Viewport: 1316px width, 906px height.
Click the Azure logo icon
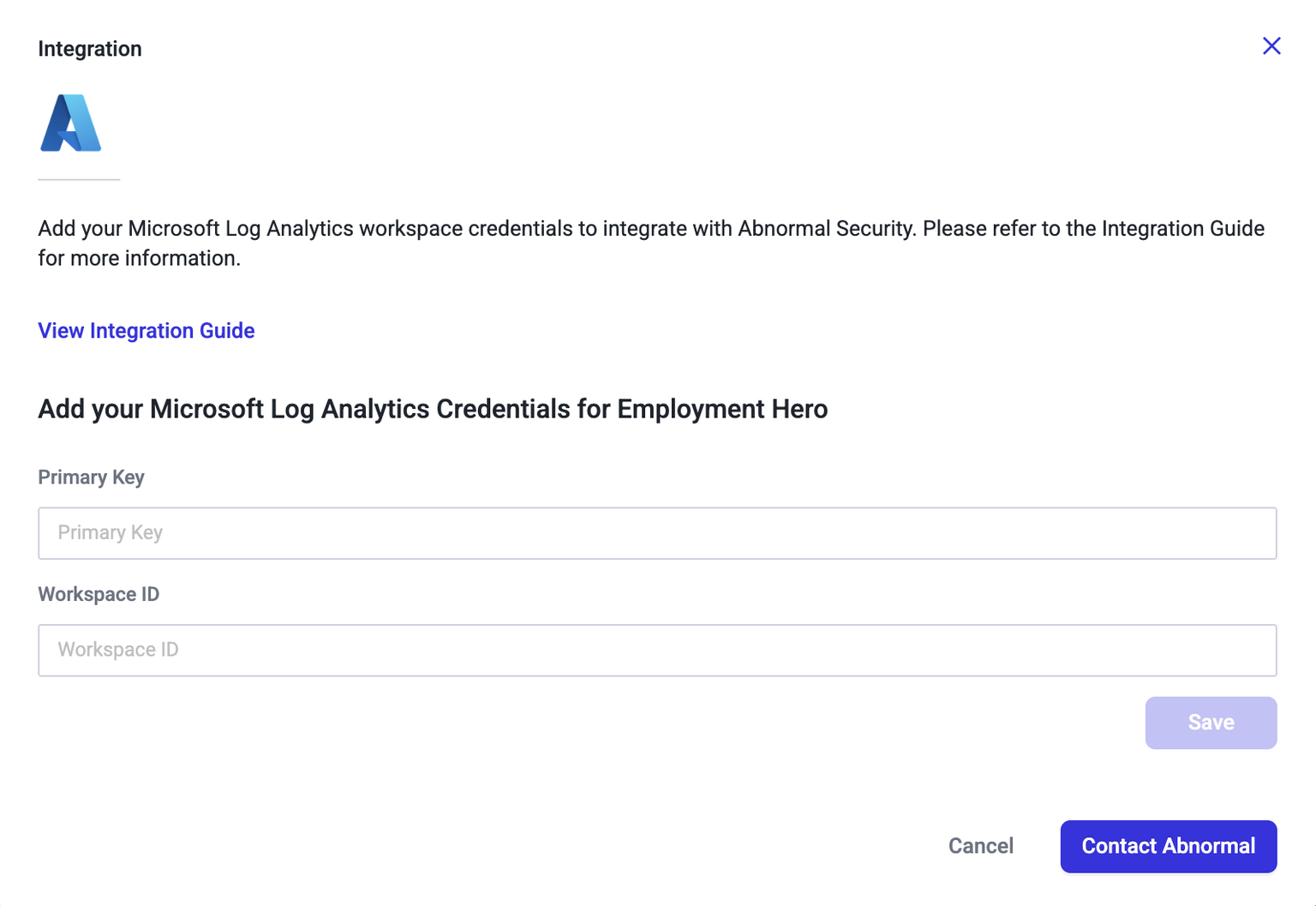click(71, 123)
